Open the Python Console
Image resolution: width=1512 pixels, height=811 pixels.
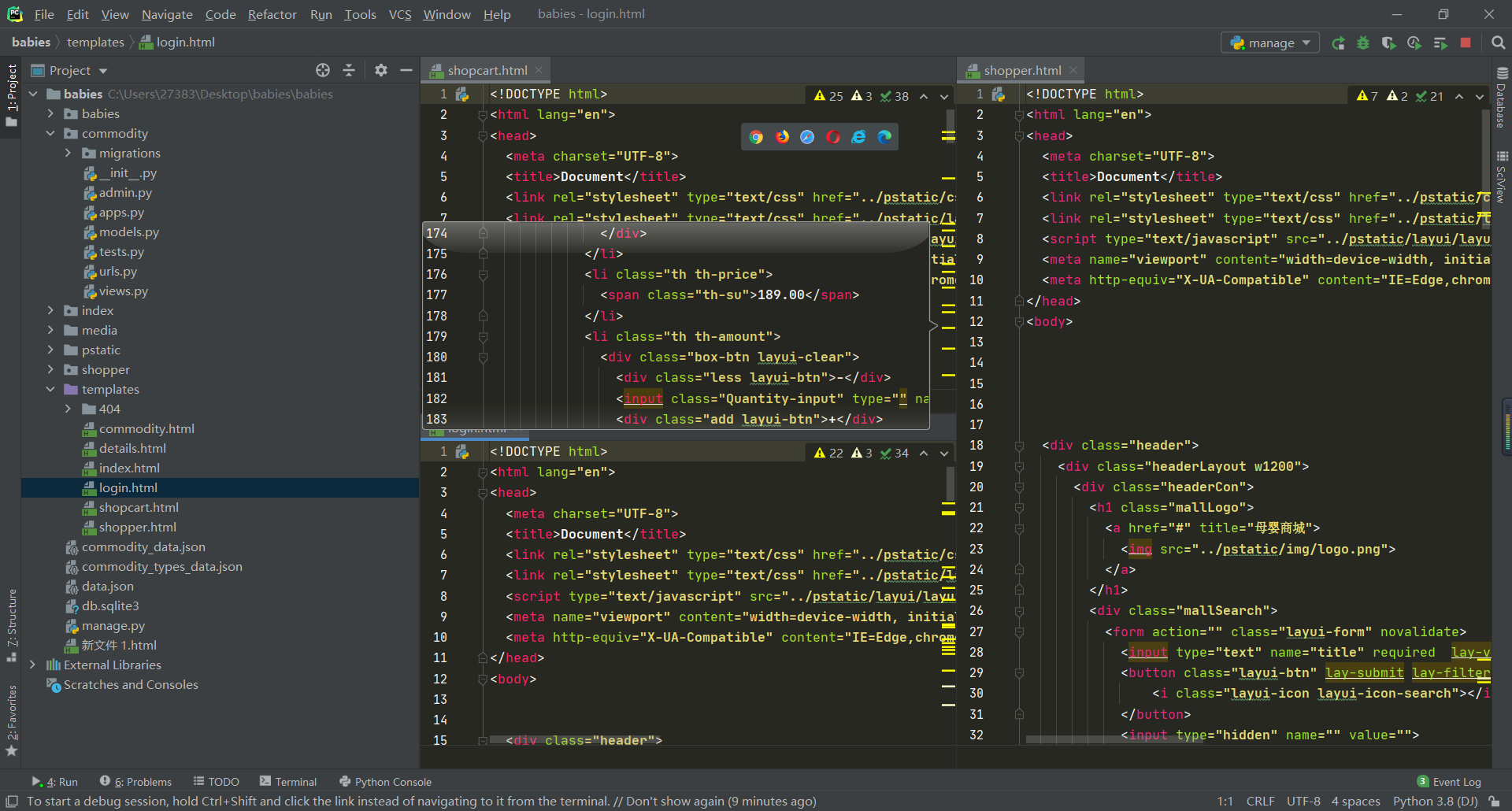[385, 782]
